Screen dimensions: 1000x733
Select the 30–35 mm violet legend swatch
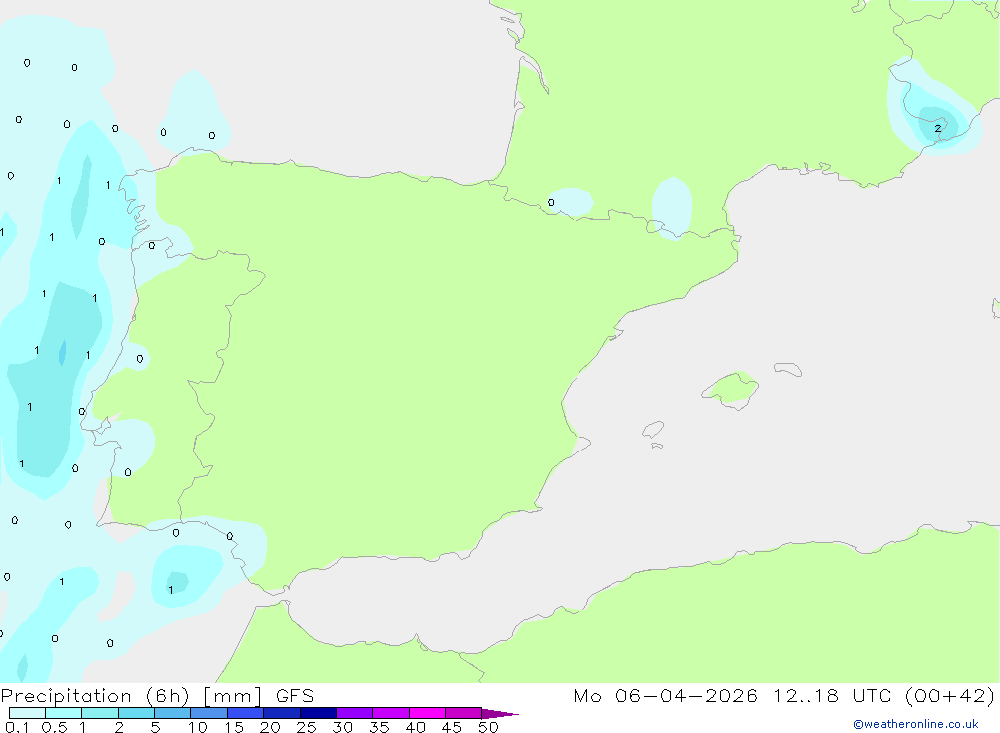354,713
